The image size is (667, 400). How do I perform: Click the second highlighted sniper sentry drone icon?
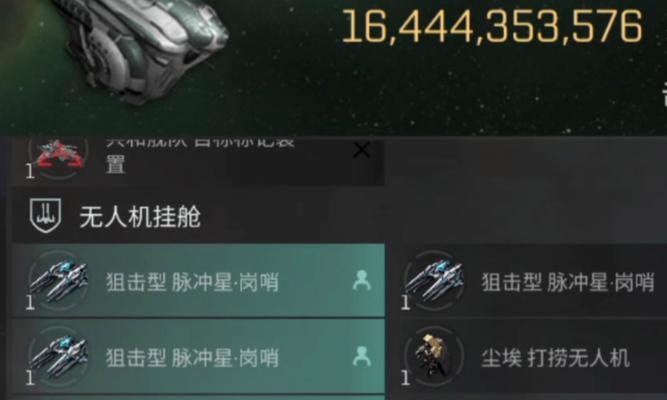pos(59,356)
